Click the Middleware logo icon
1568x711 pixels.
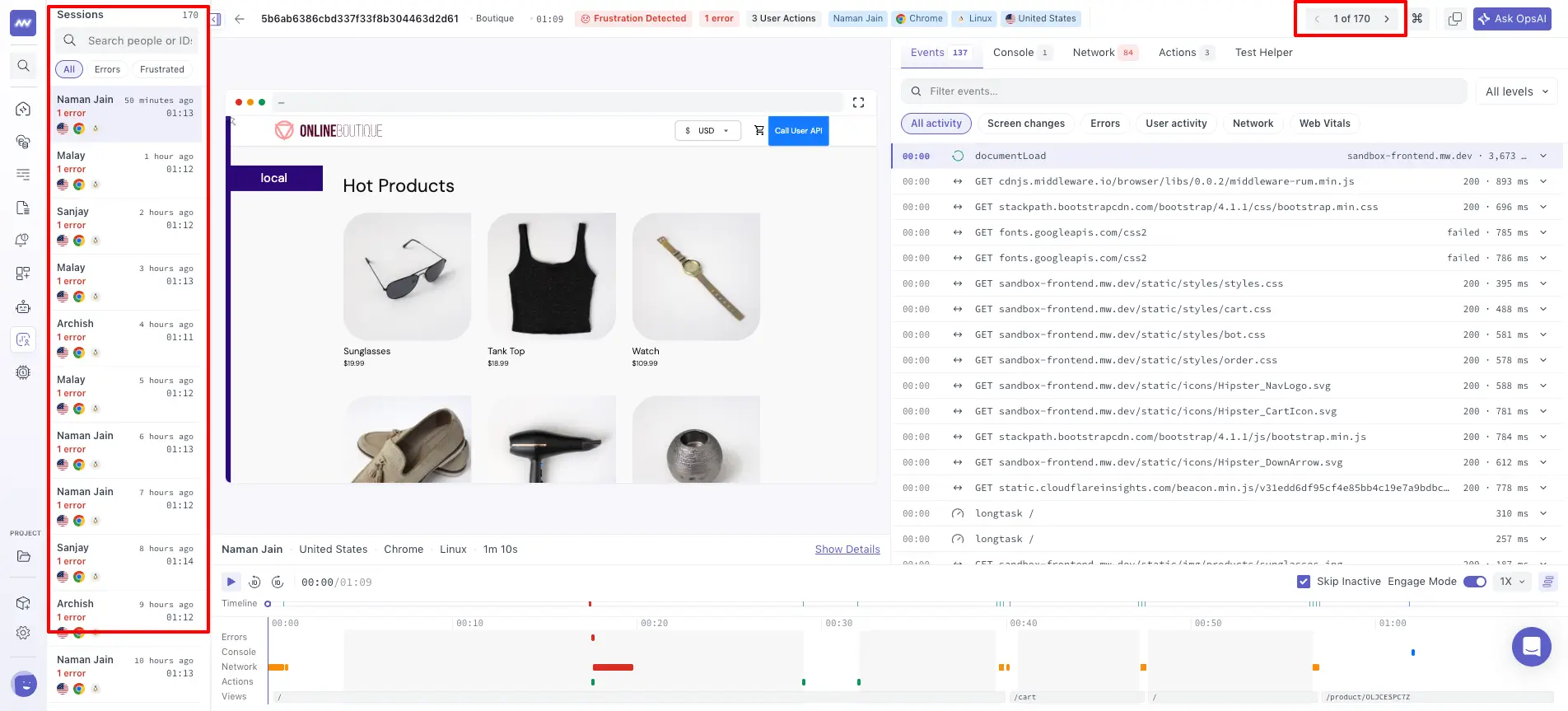click(23, 23)
